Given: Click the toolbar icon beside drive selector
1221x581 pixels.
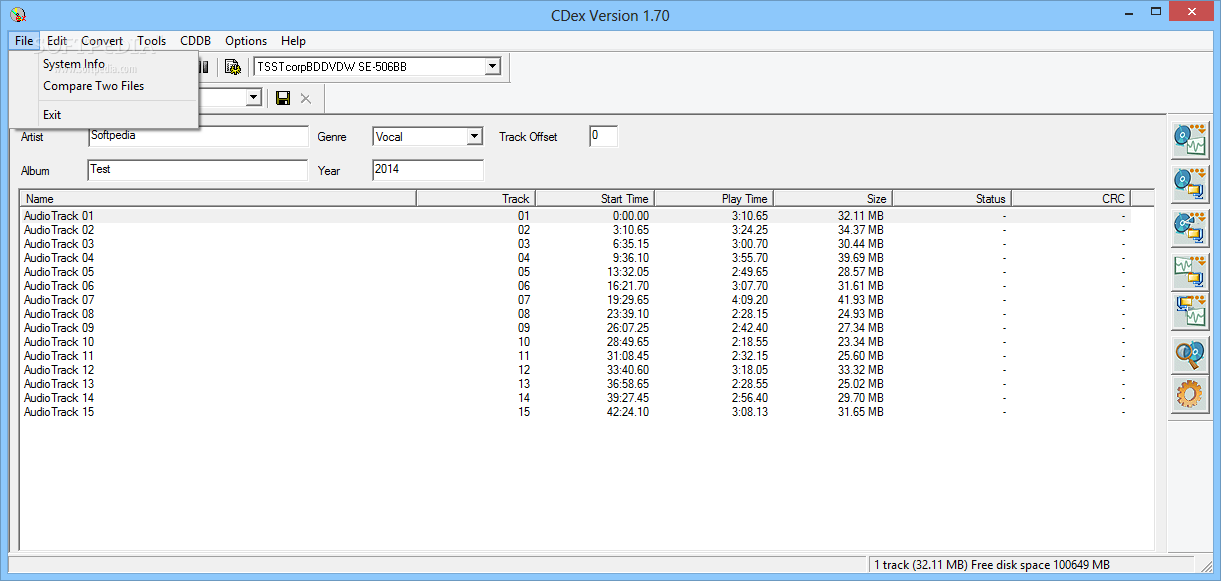Looking at the screenshot, I should click(233, 67).
